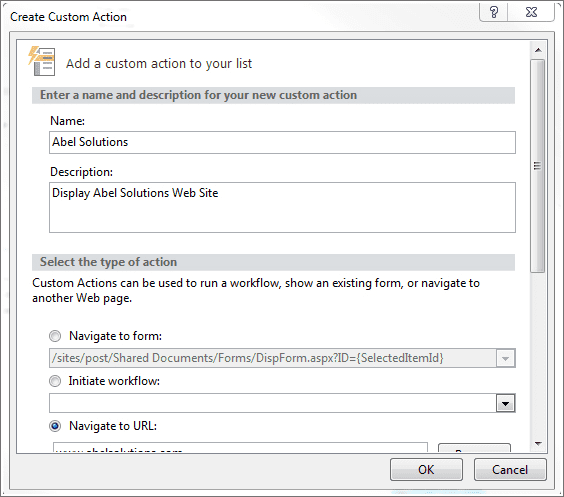
Task: Click the vertical scrollbar thumb
Action: coord(537,166)
